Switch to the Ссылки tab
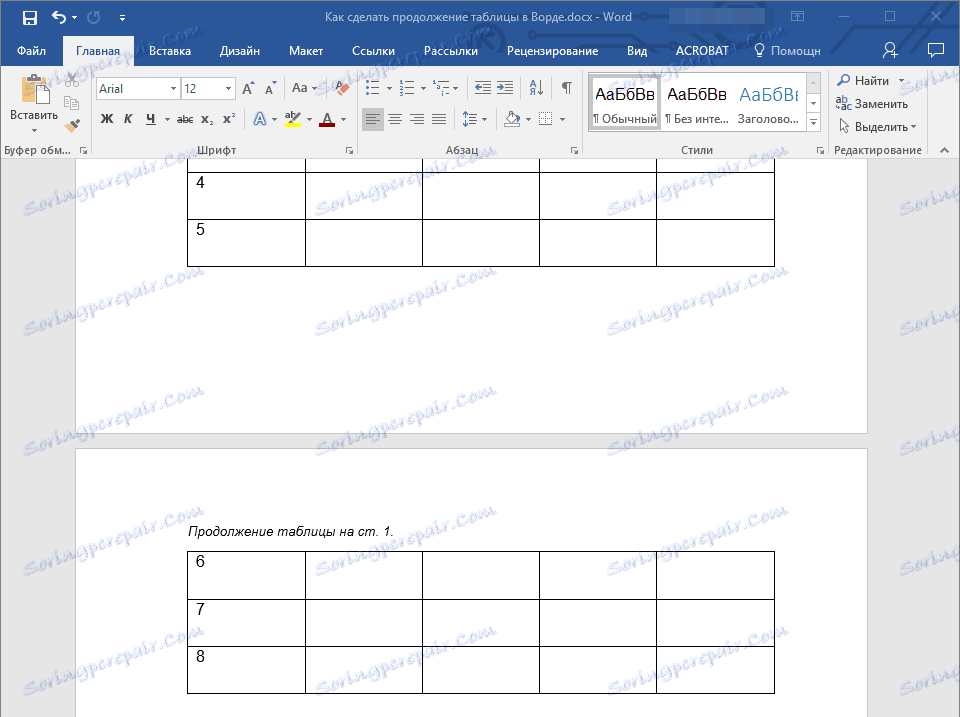Screen dimensions: 960x717 click(373, 51)
